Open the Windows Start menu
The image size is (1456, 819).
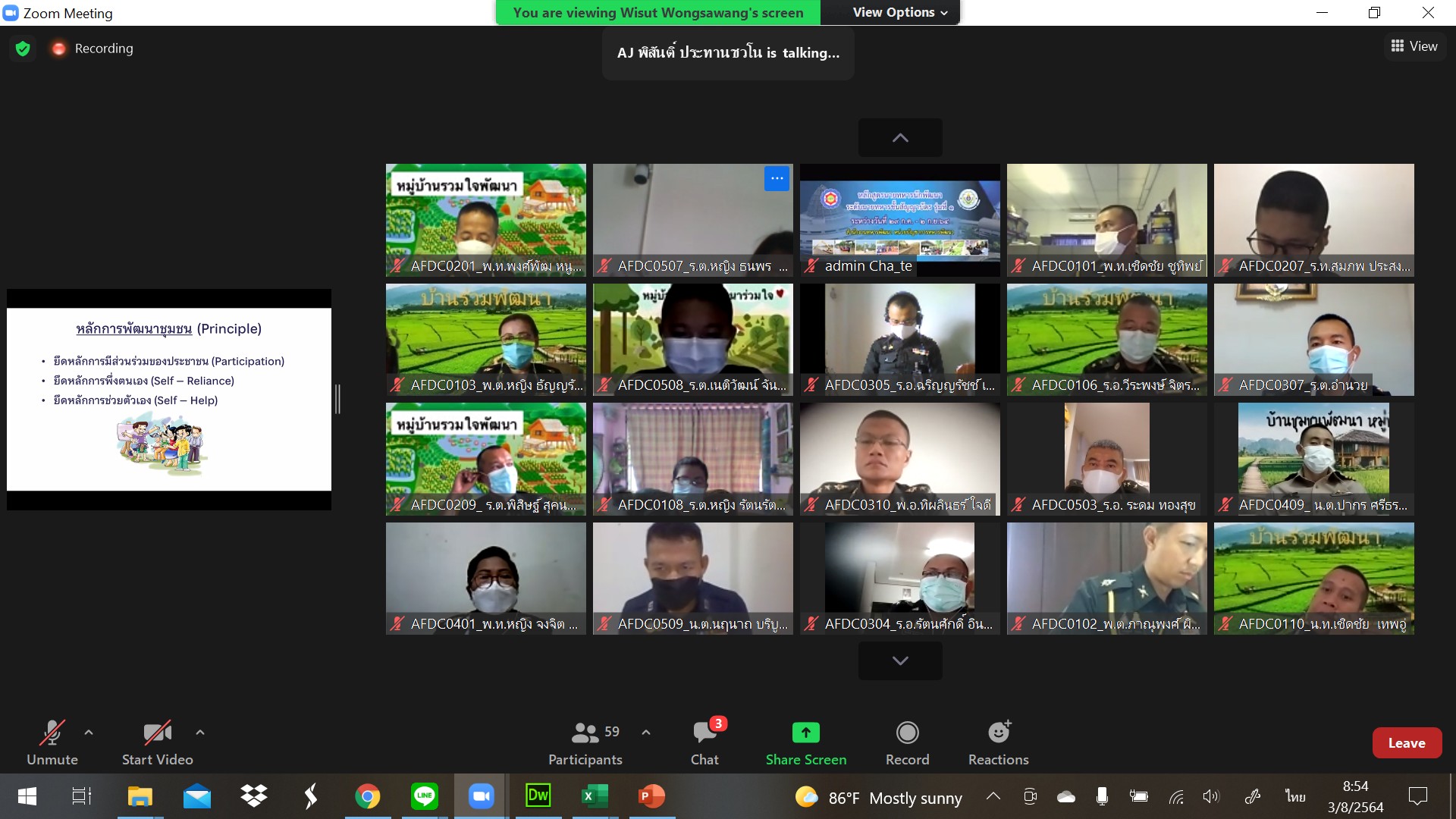[x=27, y=796]
